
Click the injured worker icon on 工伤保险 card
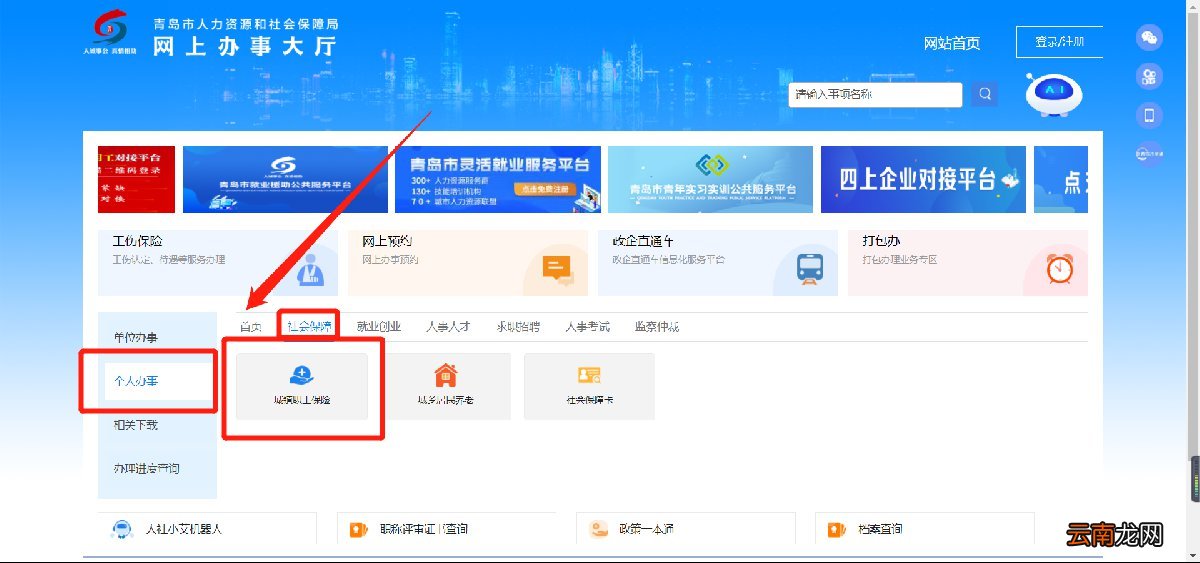(x=309, y=269)
